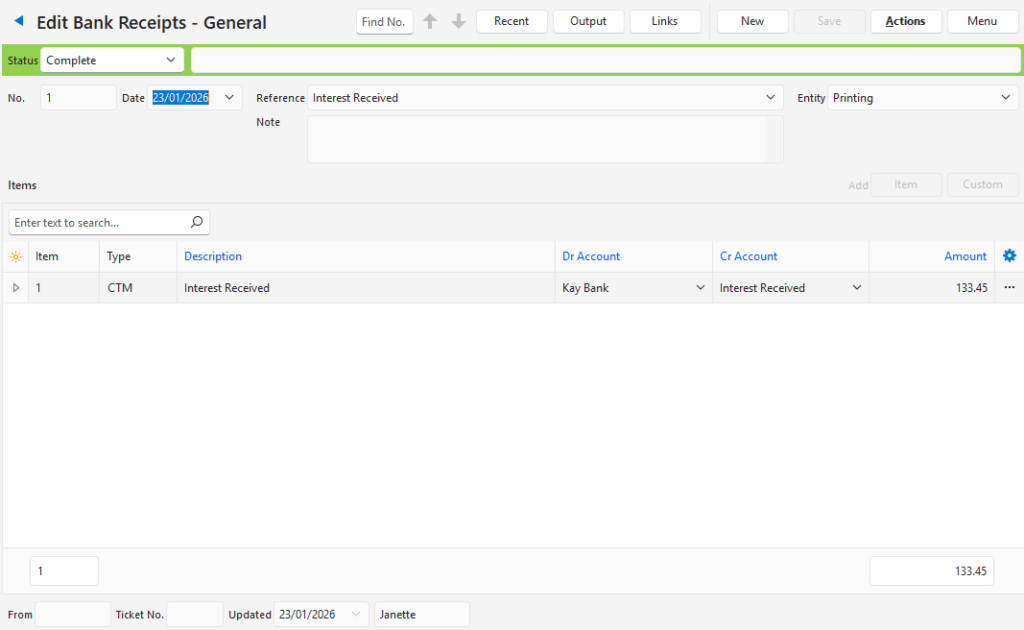1024x630 pixels.
Task: Expand Cr Account Interest Received dropdown
Action: [x=856, y=288]
